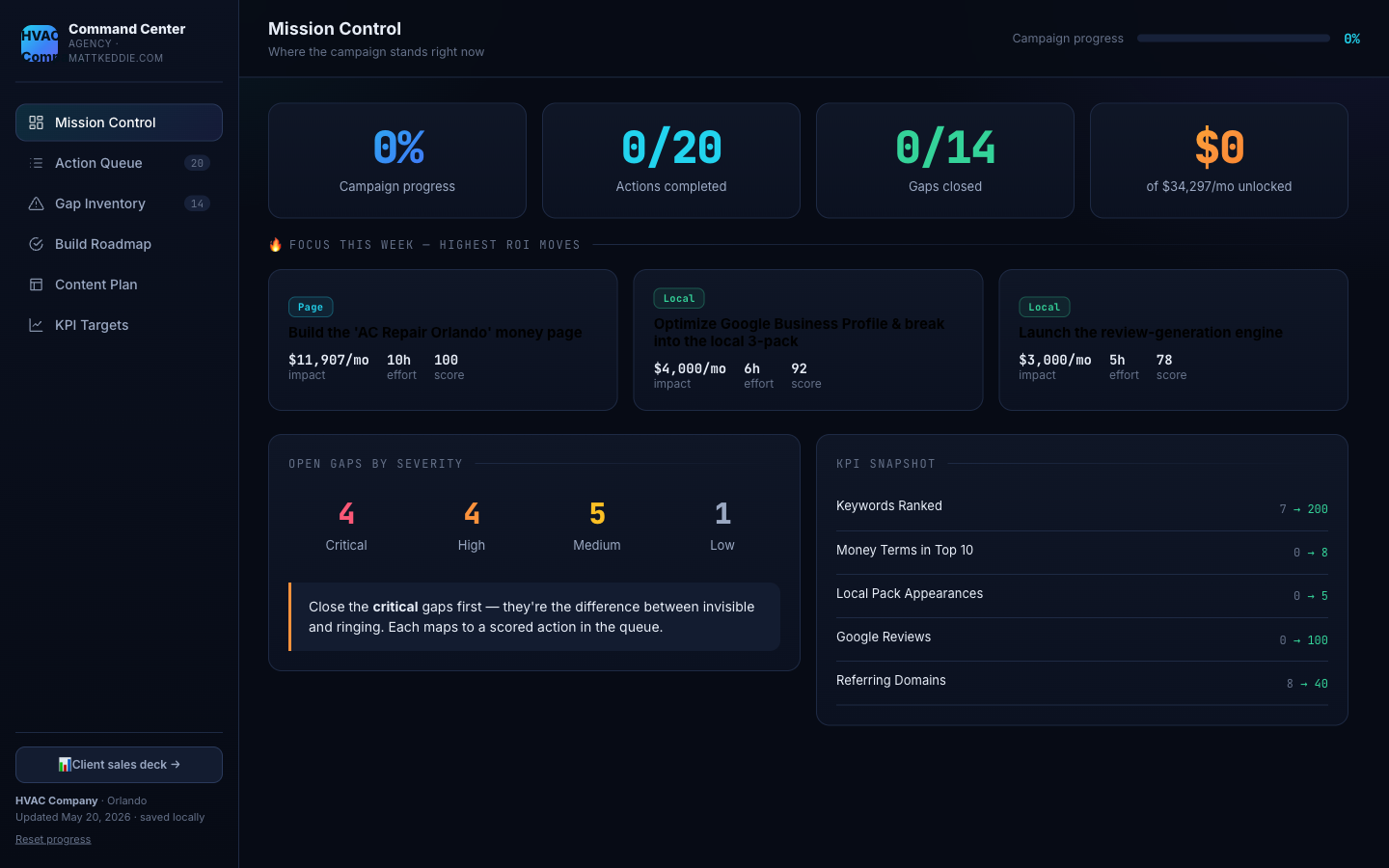1389x868 pixels.
Task: Click the 100 score on money page card
Action: [x=446, y=360]
